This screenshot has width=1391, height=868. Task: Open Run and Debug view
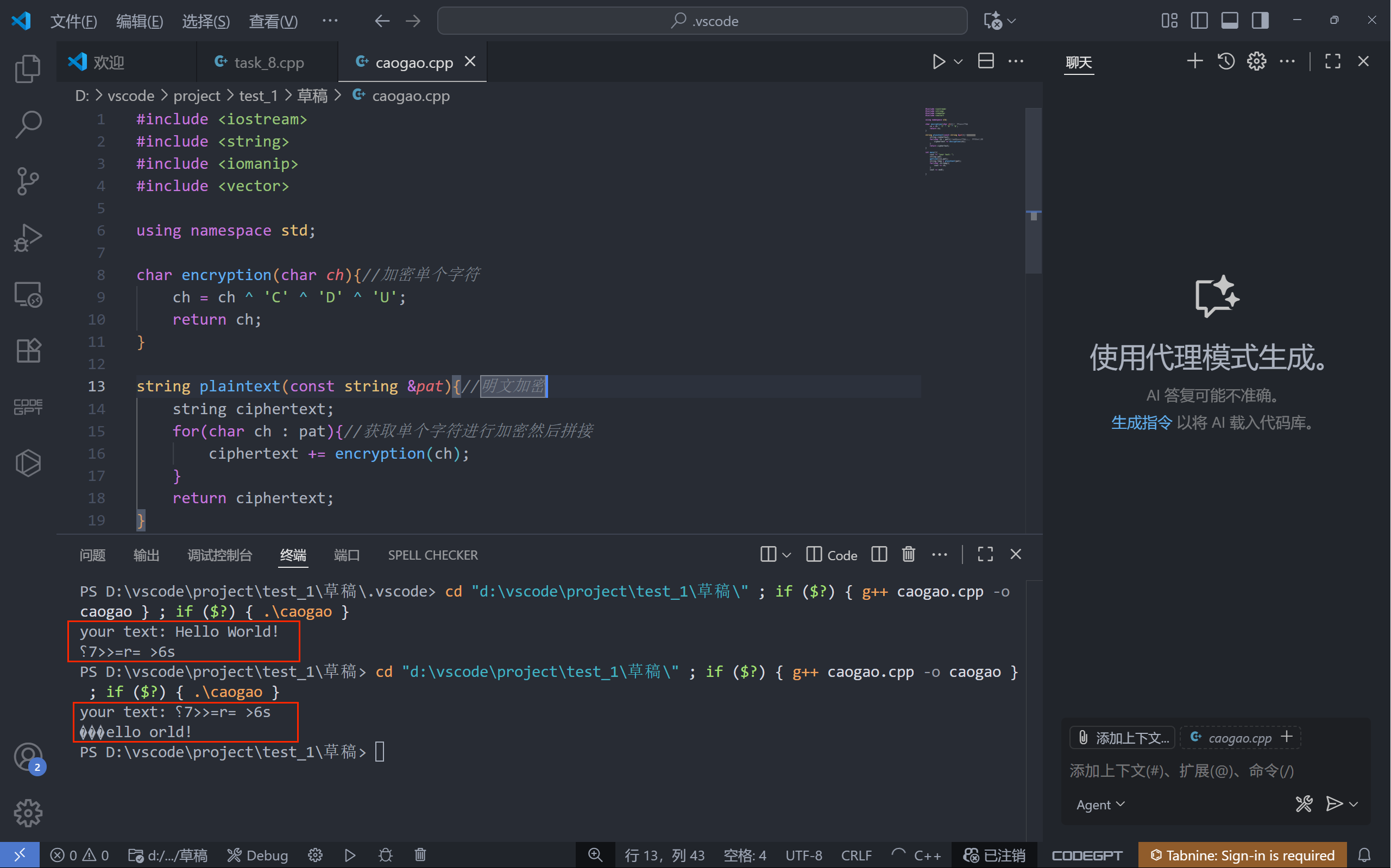coord(28,238)
